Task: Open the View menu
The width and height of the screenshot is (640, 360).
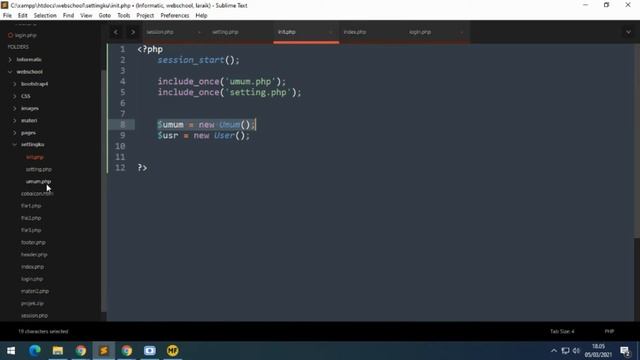Action: click(x=86, y=16)
